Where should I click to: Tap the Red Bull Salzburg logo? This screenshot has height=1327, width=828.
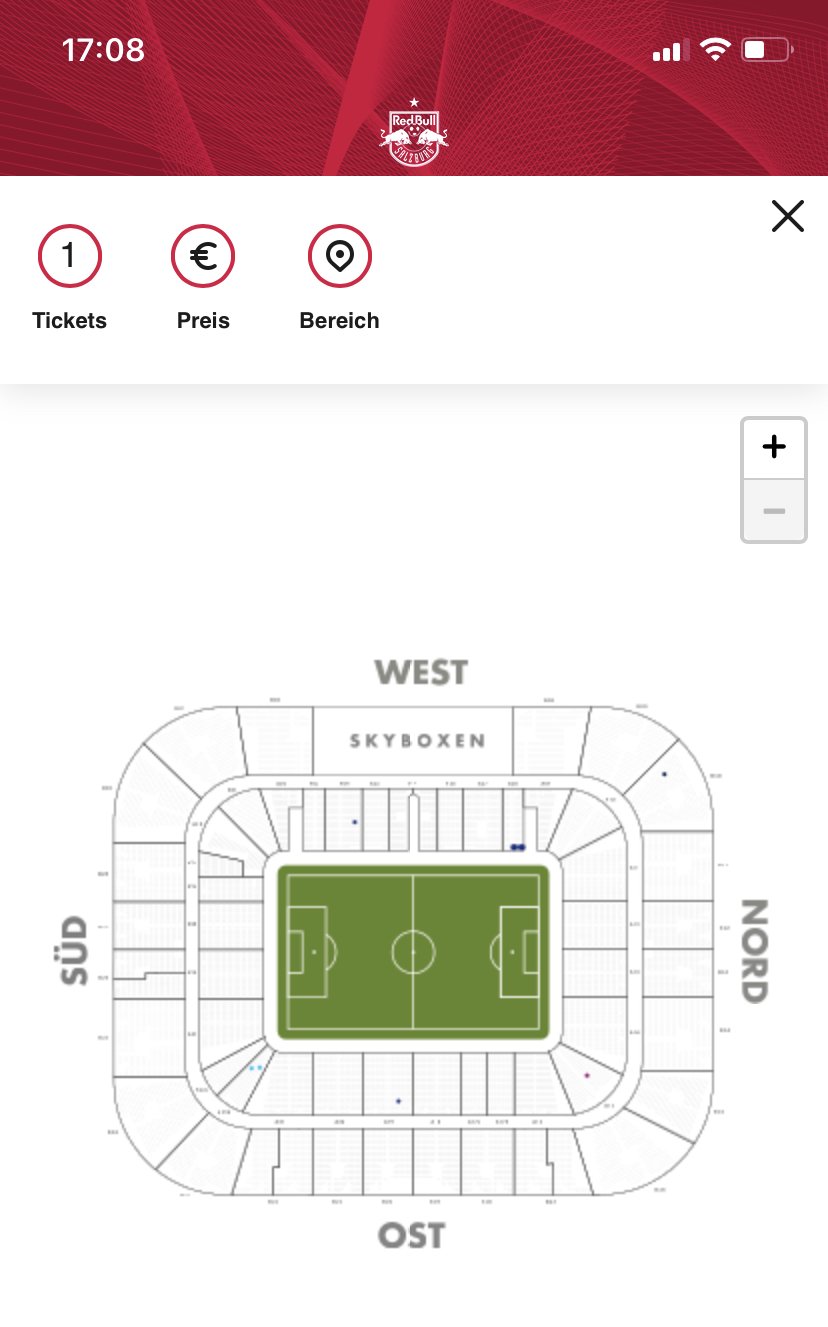click(x=414, y=134)
